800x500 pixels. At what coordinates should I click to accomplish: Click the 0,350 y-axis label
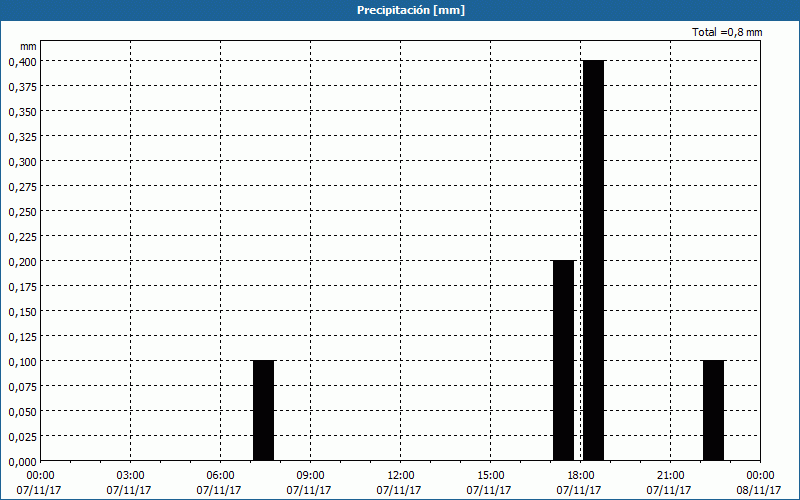[x=22, y=111]
